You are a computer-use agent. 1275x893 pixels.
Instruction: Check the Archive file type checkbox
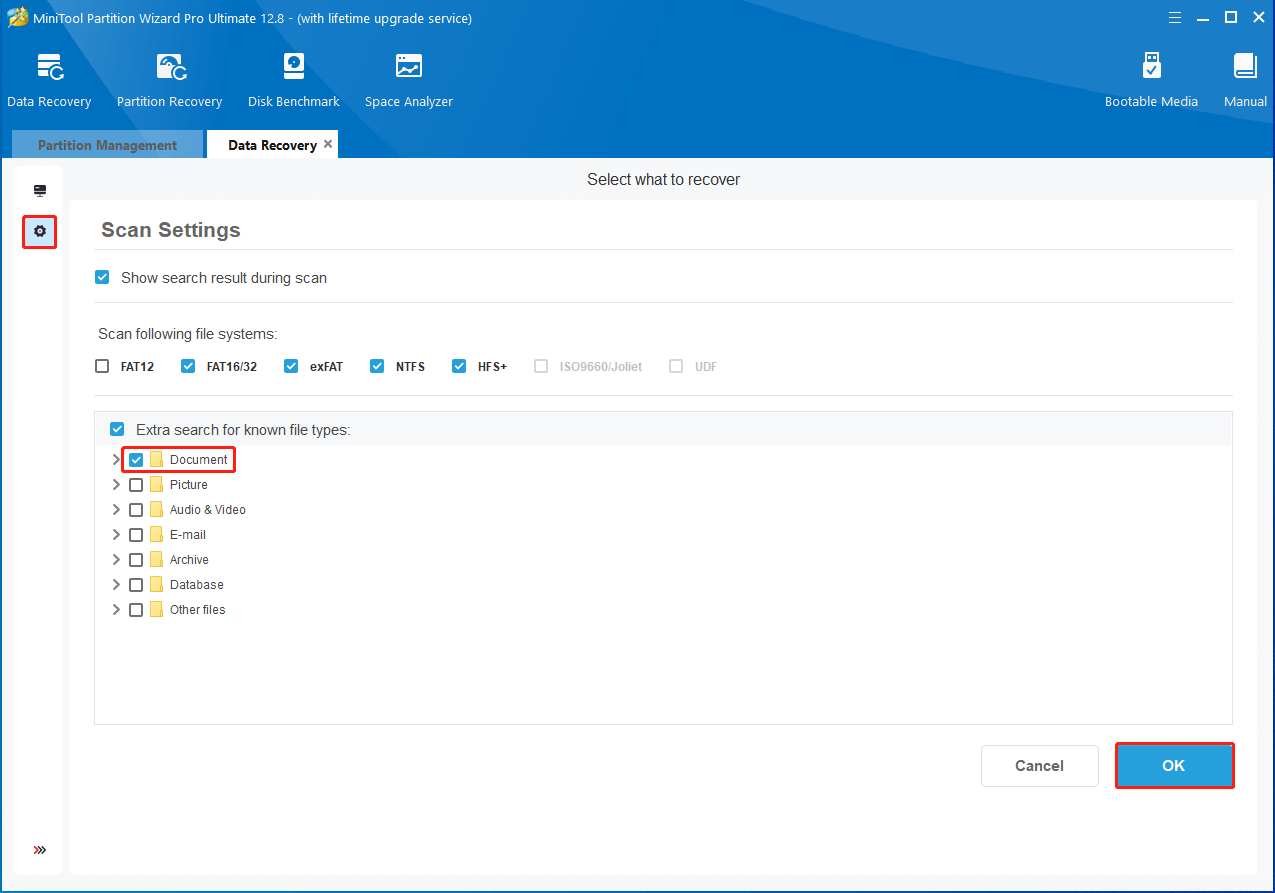(x=136, y=560)
